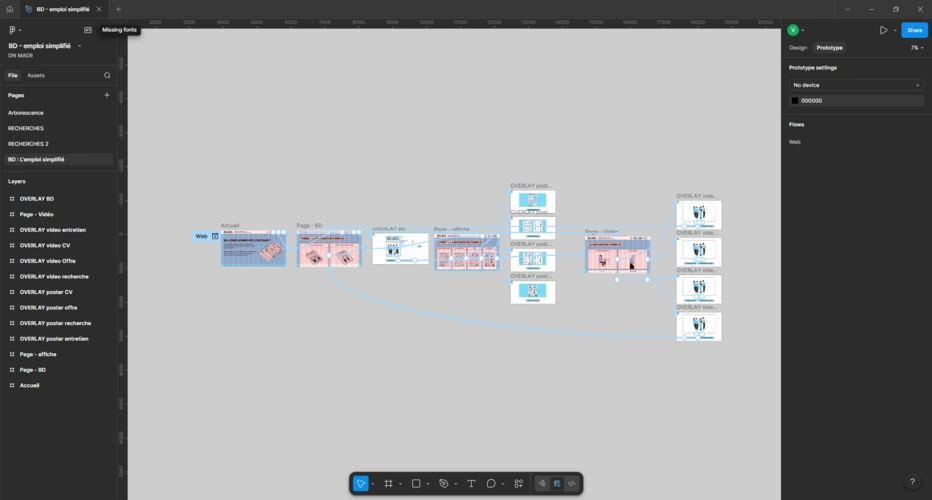The image size is (932, 500).
Task: Click the search icon in left panel
Action: [x=107, y=75]
